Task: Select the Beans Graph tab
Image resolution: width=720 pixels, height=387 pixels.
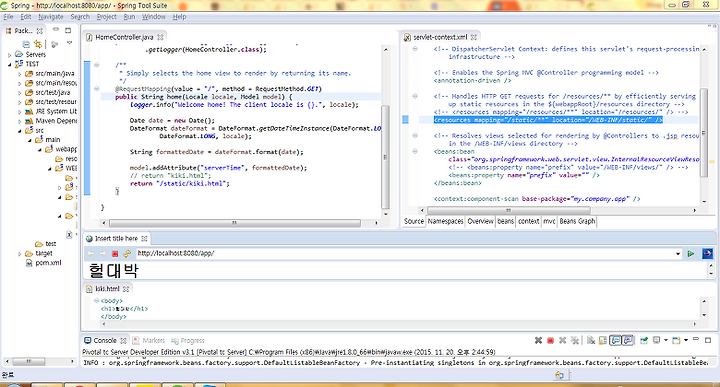Action: pyautogui.click(x=577, y=221)
